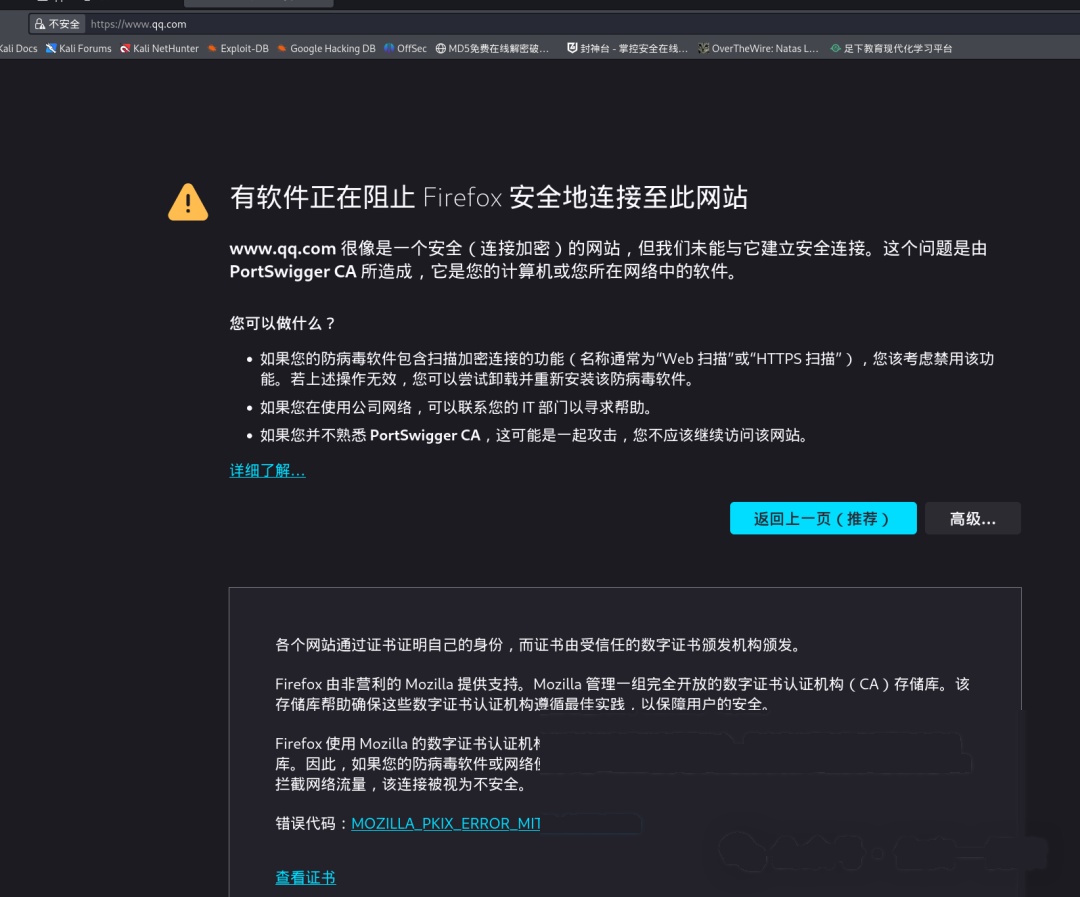The height and width of the screenshot is (897, 1080).
Task: Click the 详细了解… learn more link
Action: click(267, 471)
